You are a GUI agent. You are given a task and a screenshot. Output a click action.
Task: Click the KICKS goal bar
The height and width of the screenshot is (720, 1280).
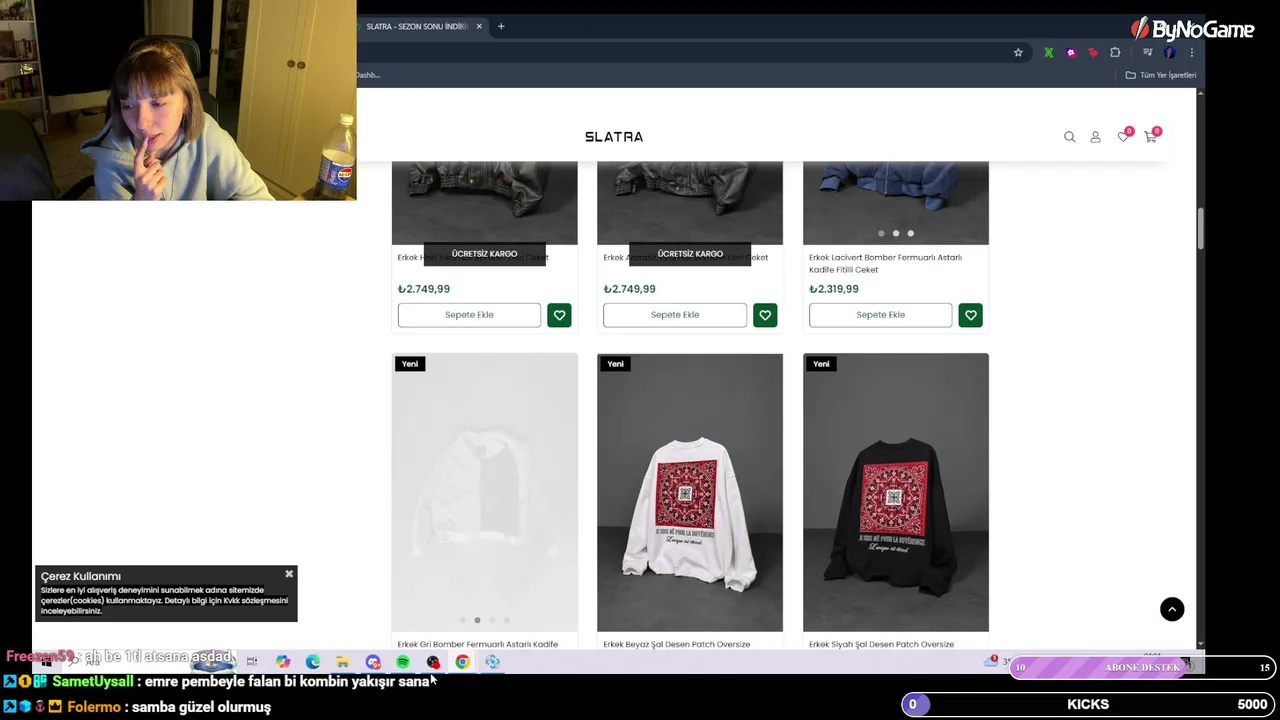tap(1088, 705)
